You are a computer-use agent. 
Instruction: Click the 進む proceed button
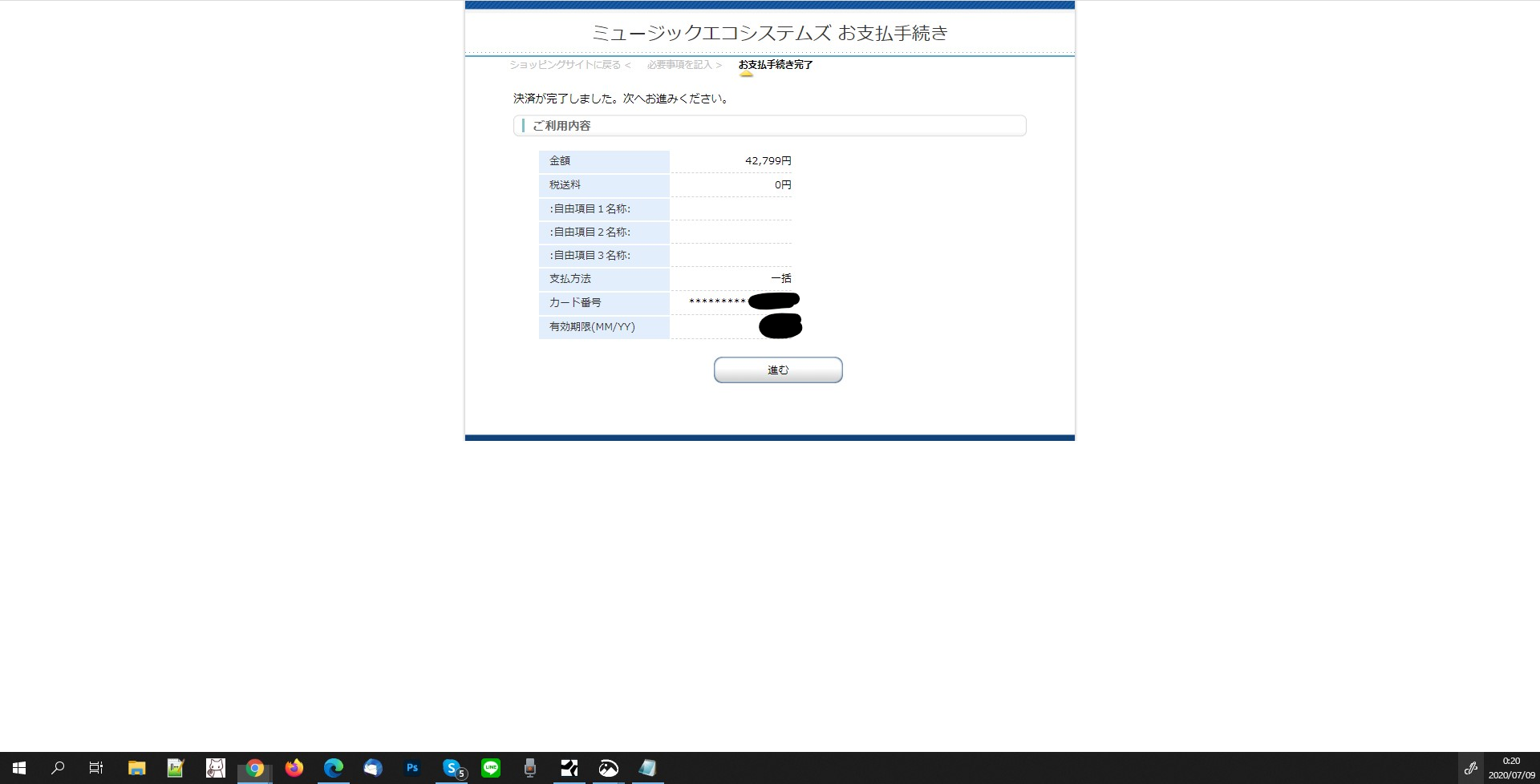point(778,370)
